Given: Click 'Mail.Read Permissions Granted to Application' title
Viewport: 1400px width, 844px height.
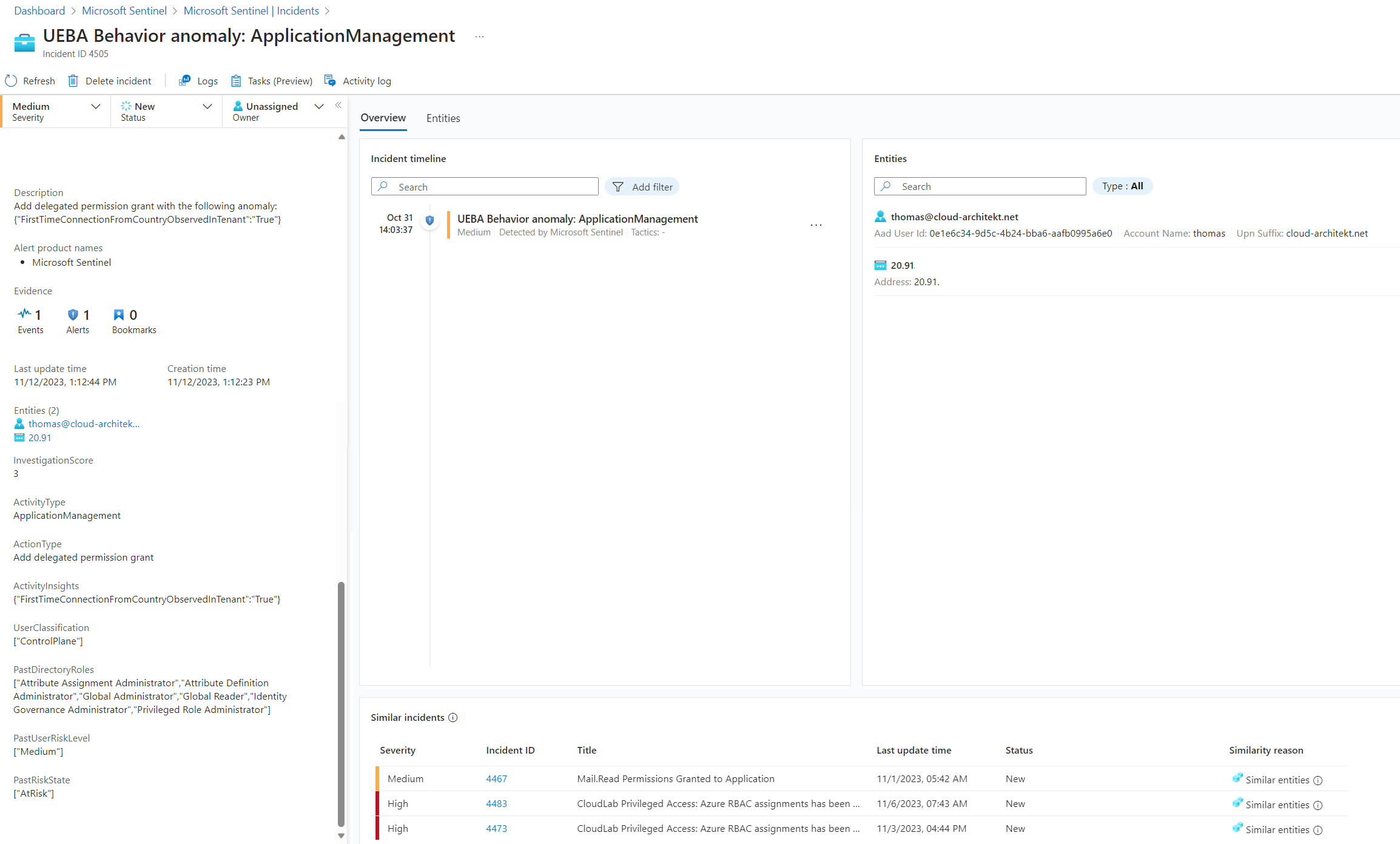Looking at the screenshot, I should click(x=676, y=778).
